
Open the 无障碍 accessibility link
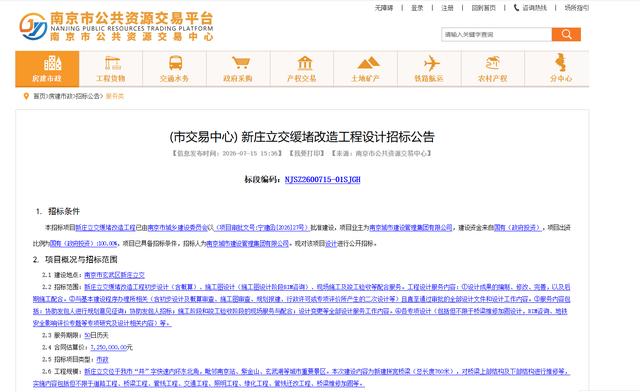coord(384,8)
